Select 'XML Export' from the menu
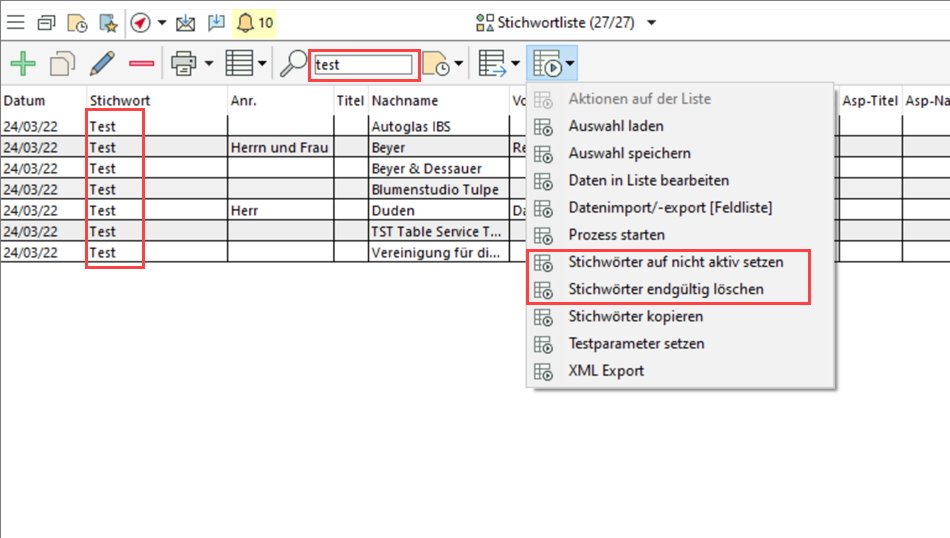The width and height of the screenshot is (950, 538). coord(606,370)
